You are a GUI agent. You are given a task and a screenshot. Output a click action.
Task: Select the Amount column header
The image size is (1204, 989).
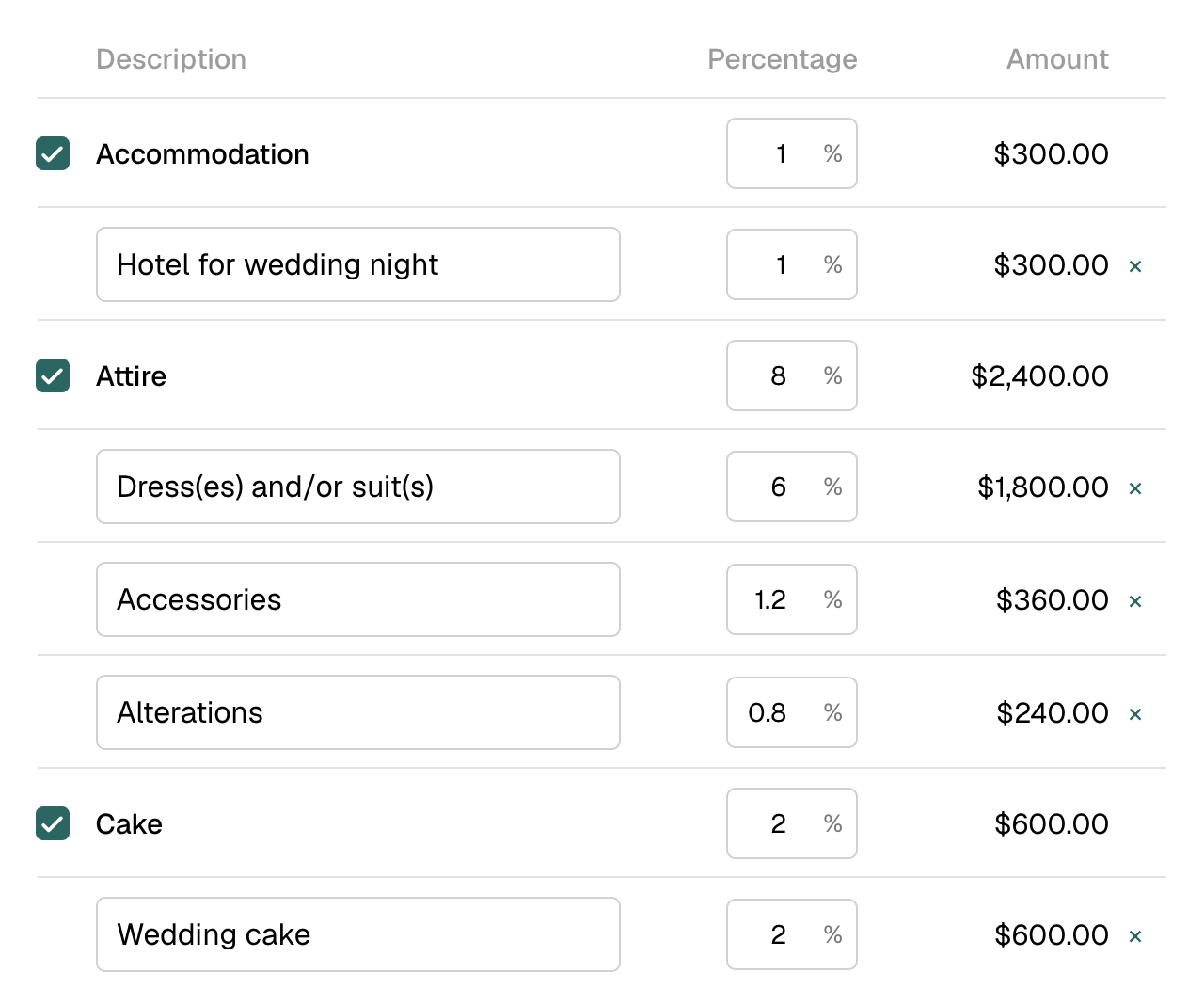pos(1057,59)
